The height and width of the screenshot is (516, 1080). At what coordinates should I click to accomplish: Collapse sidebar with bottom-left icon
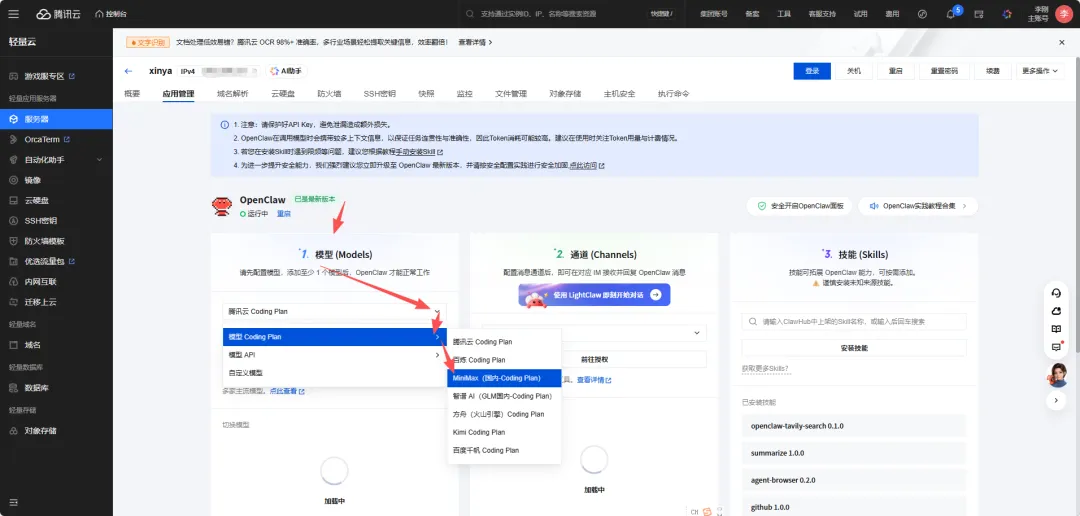pyautogui.click(x=14, y=502)
